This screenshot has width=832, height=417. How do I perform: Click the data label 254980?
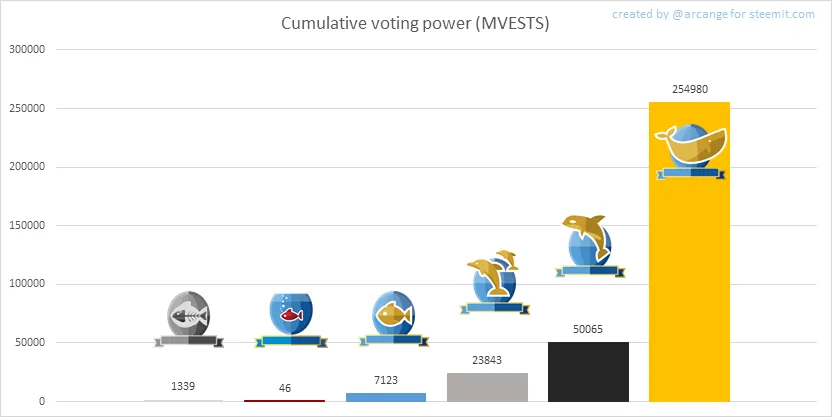(x=690, y=89)
